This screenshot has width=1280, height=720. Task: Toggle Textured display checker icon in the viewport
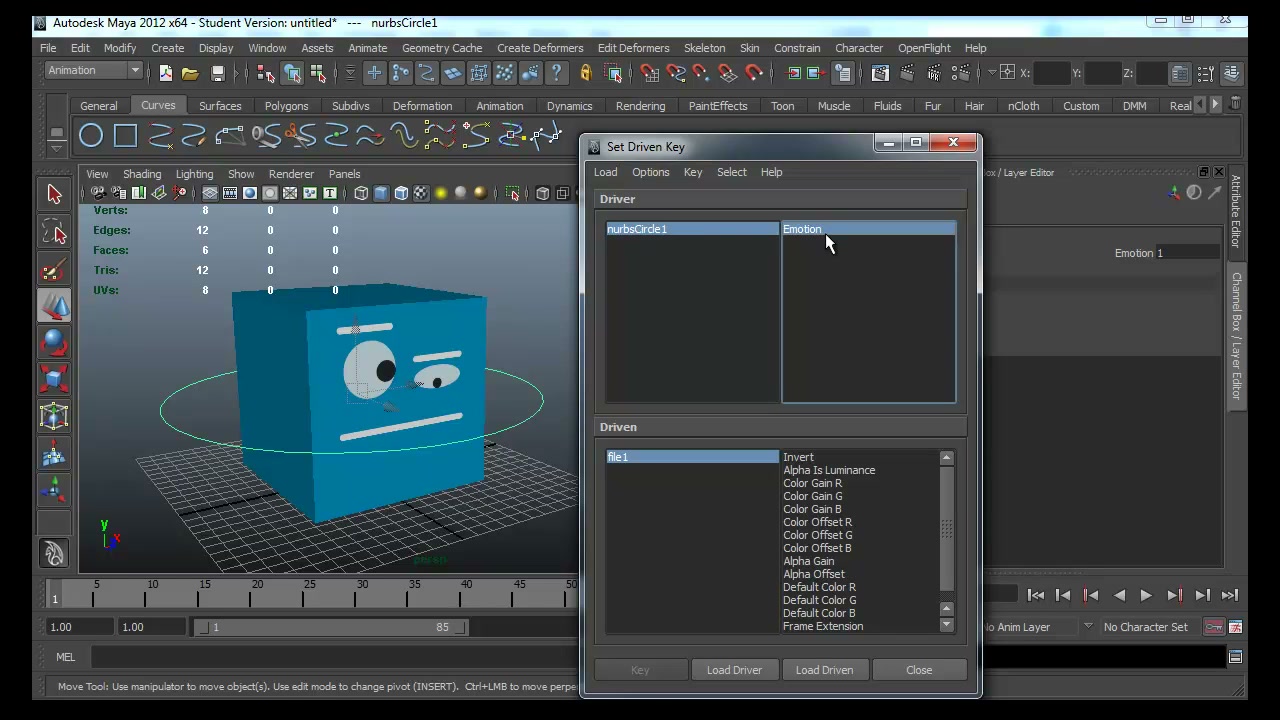click(421, 193)
